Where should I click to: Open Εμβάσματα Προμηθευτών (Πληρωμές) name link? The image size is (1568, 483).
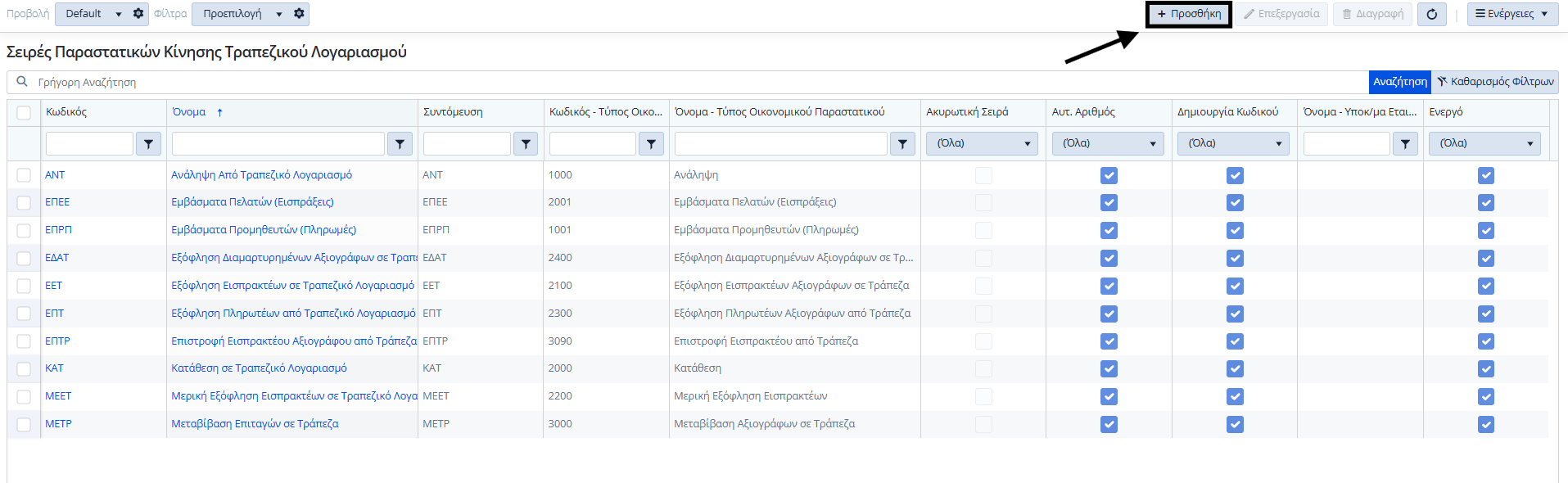[264, 230]
